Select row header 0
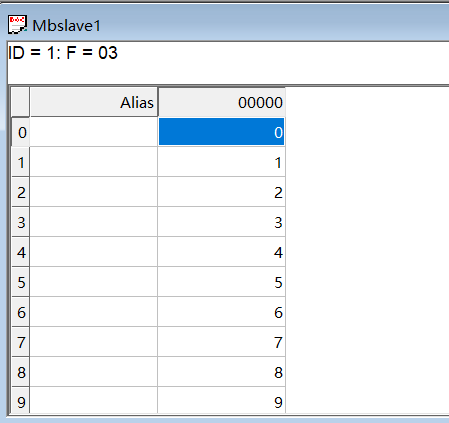 click(21, 132)
